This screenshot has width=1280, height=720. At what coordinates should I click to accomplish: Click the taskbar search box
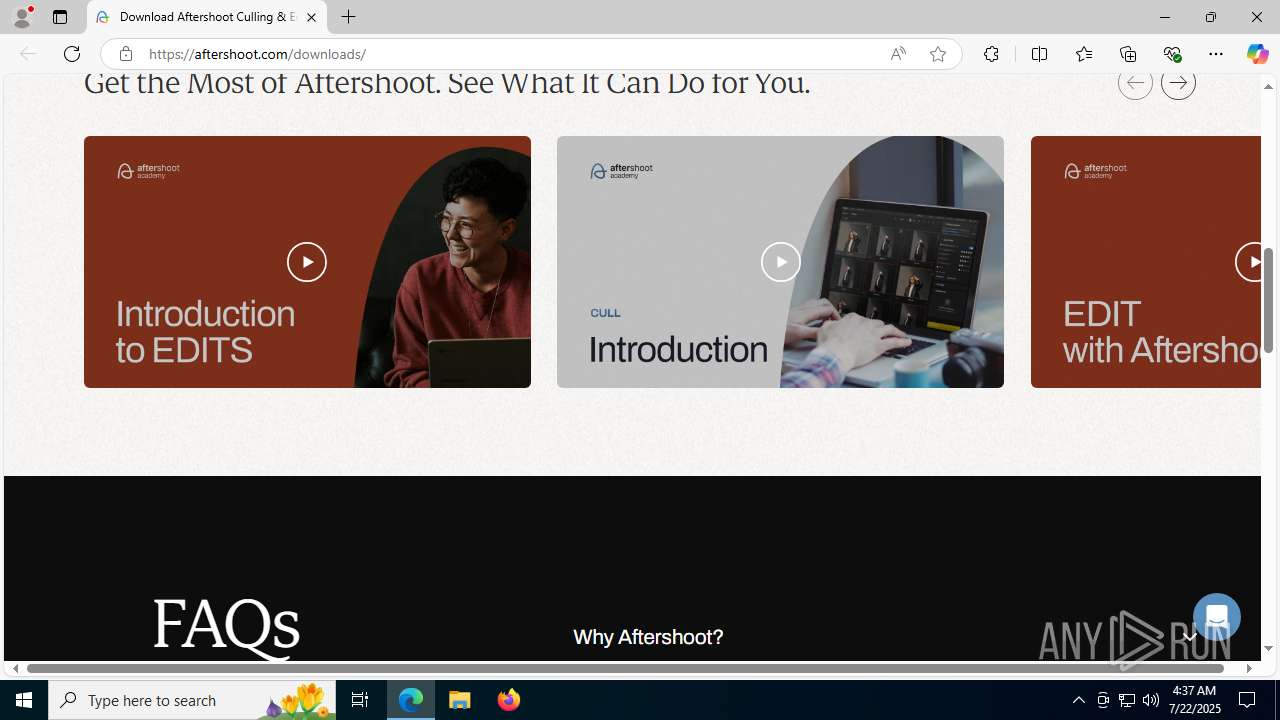click(x=192, y=700)
